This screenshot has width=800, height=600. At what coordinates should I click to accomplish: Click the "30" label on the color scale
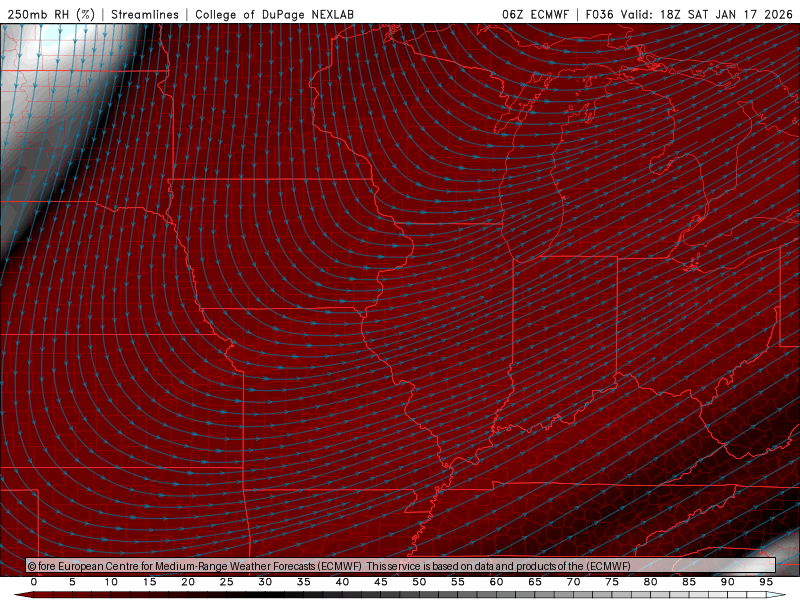pyautogui.click(x=265, y=582)
